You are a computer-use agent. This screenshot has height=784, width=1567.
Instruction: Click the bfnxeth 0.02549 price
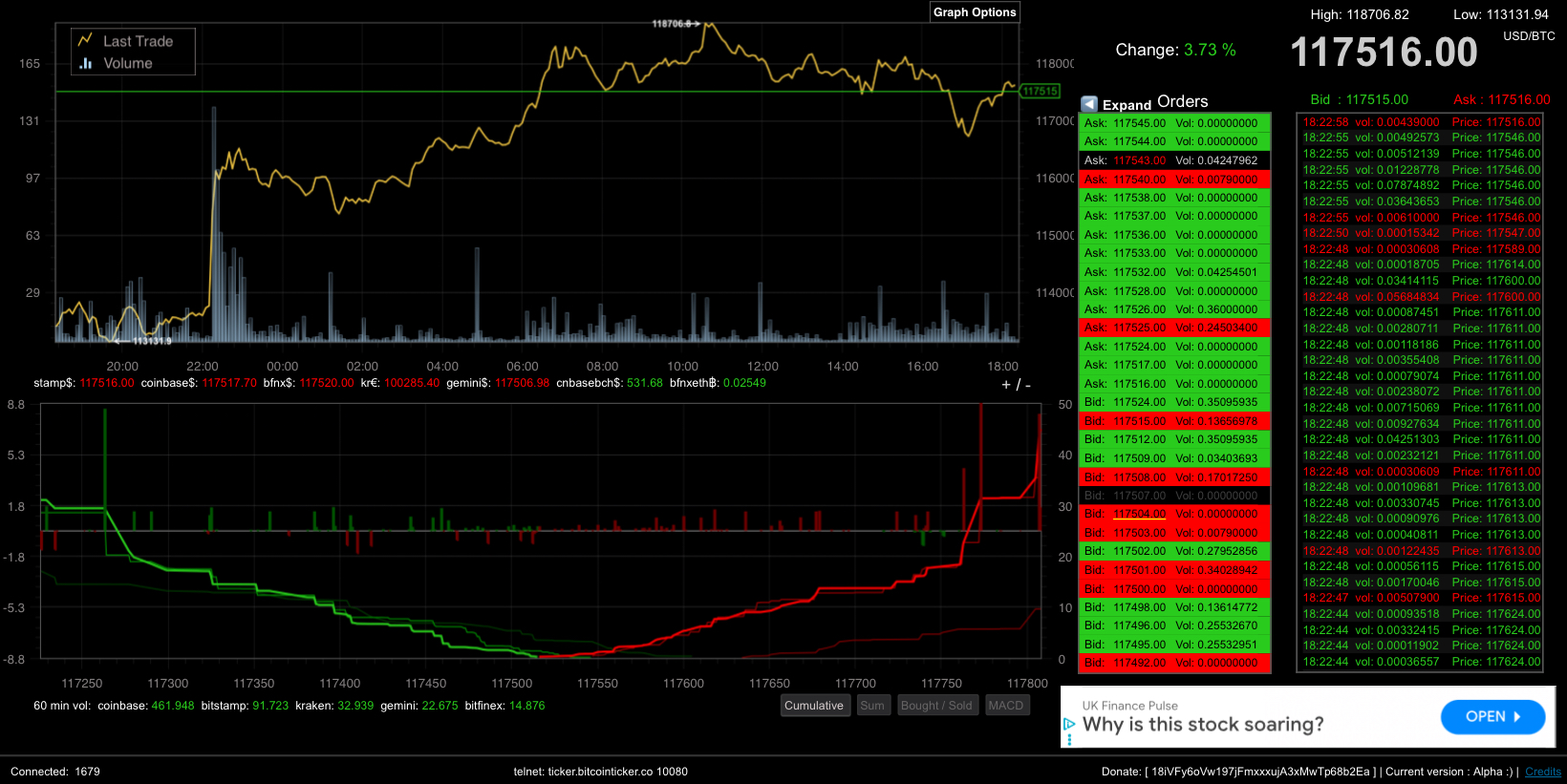point(744,383)
